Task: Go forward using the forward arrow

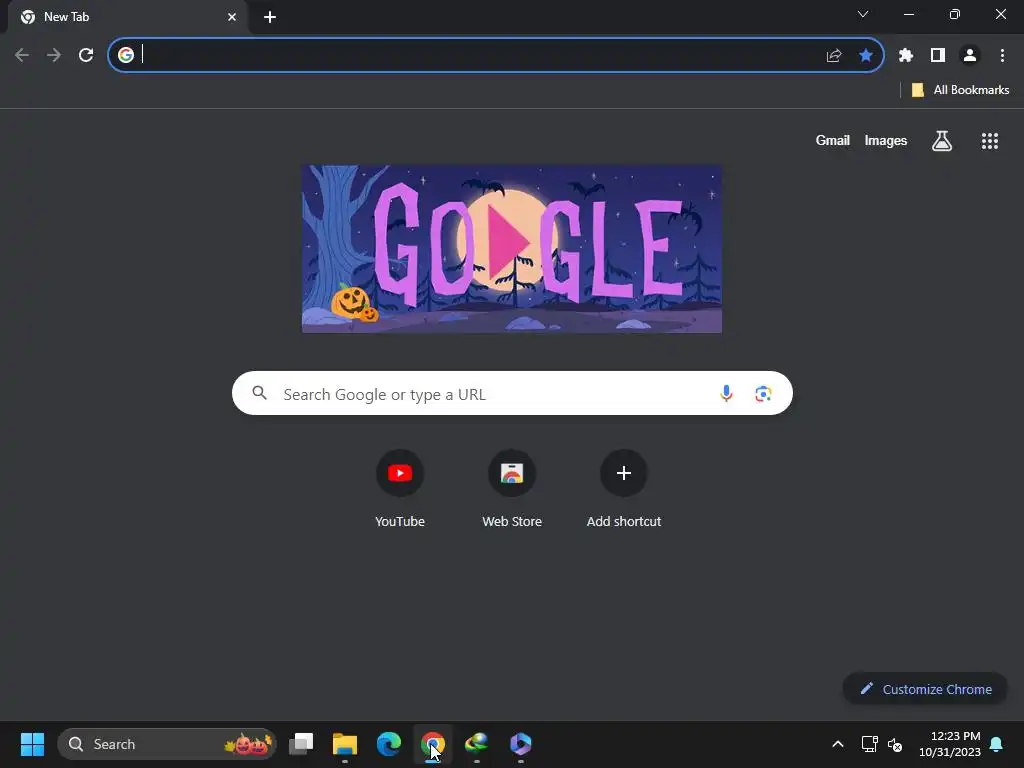Action: click(54, 56)
